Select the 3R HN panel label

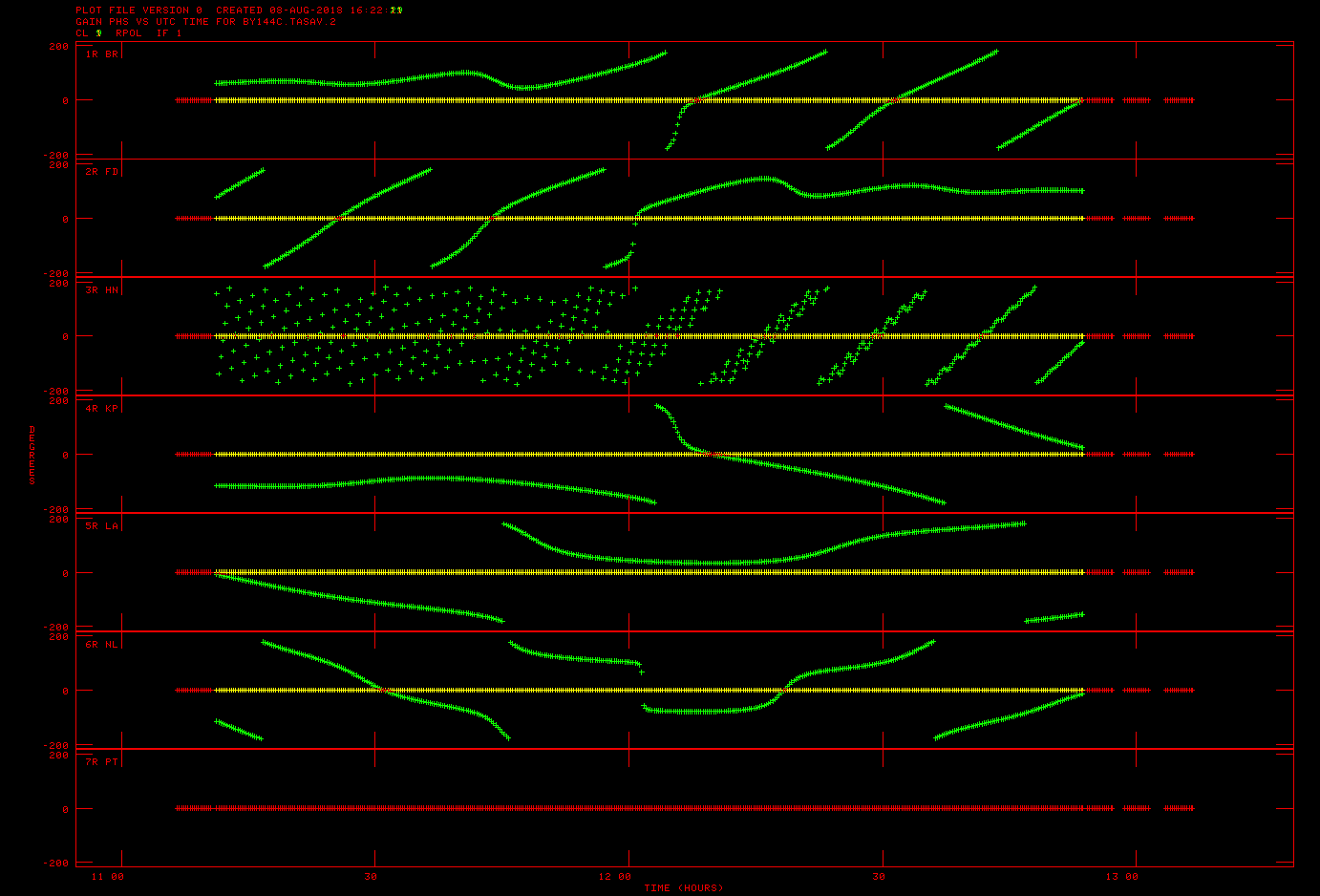tap(101, 289)
